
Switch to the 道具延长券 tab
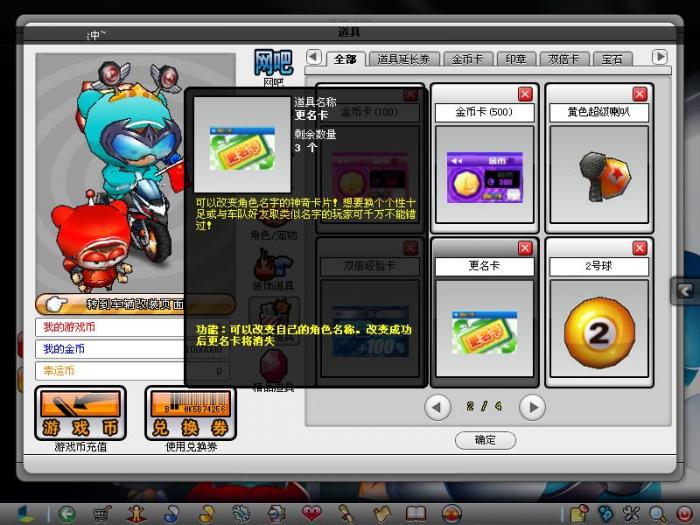(x=404, y=59)
